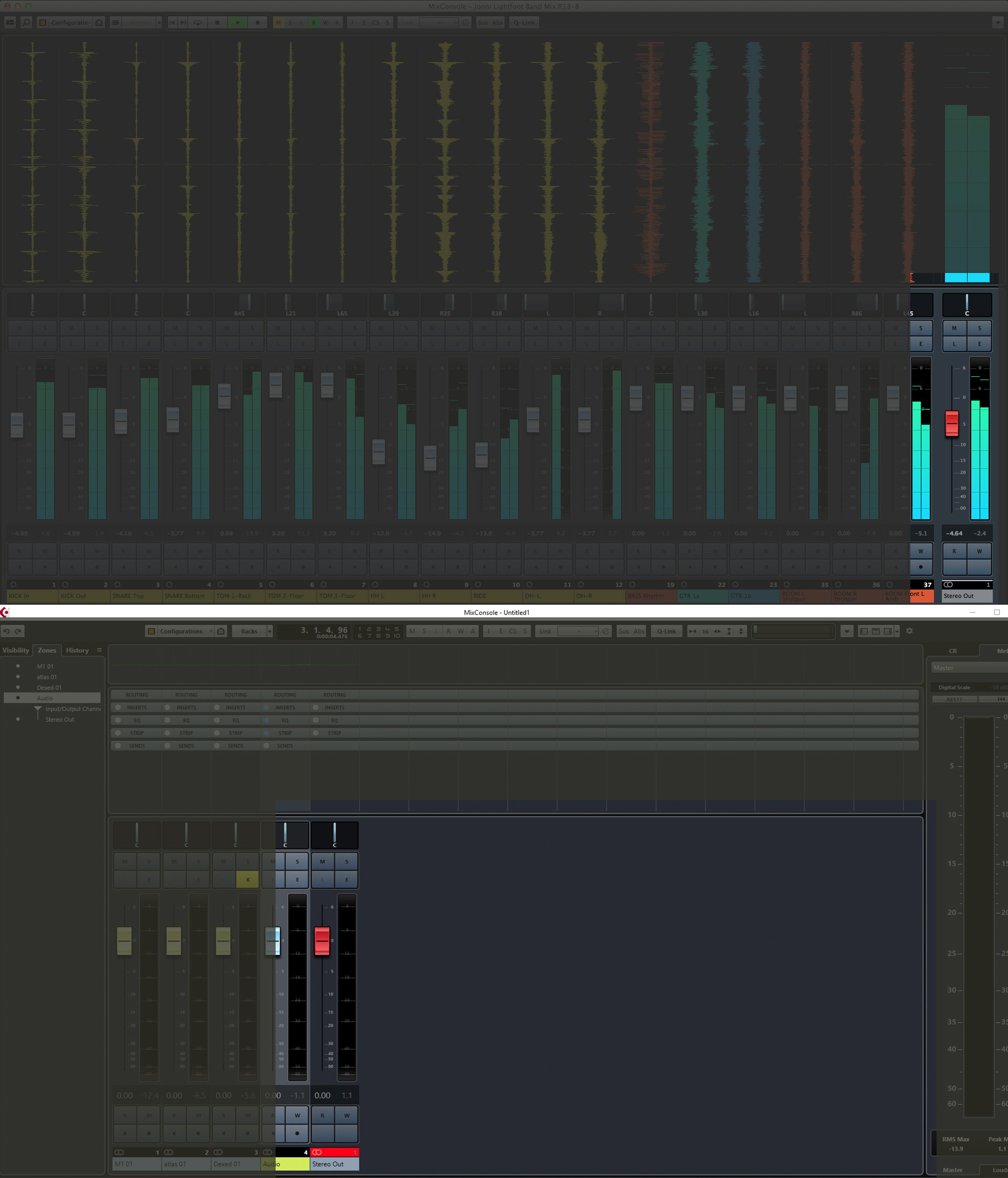1008x1178 pixels.
Task: Click the AES17 scale button in meter panel
Action: pos(954,699)
